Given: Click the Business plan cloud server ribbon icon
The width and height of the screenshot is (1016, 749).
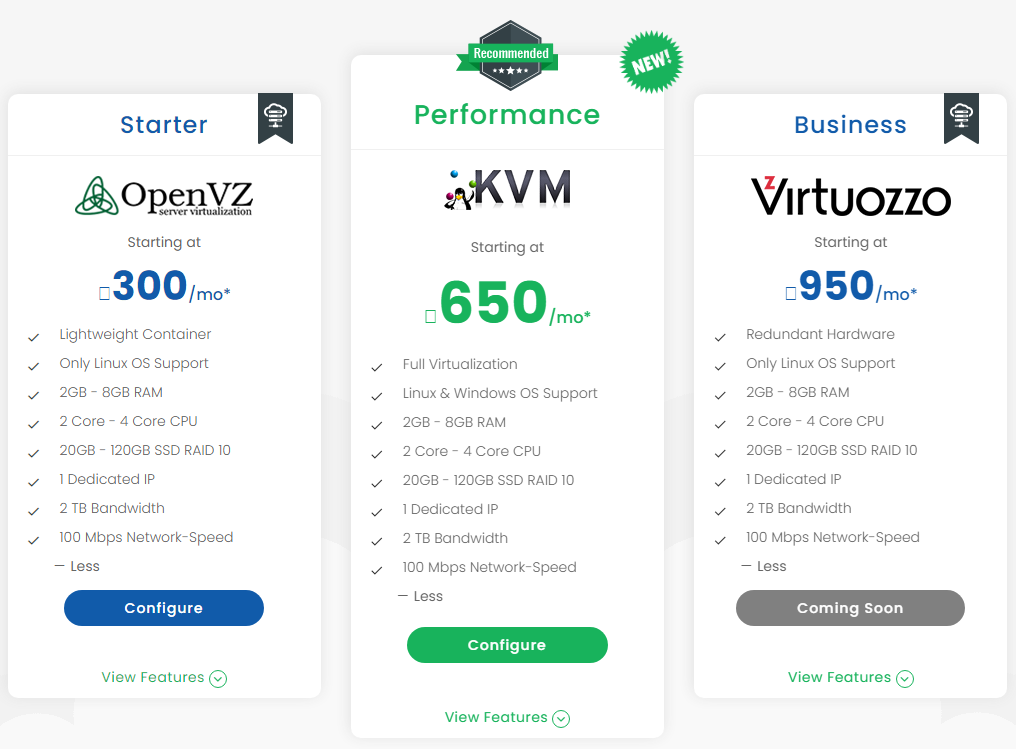Looking at the screenshot, I should click(962, 118).
